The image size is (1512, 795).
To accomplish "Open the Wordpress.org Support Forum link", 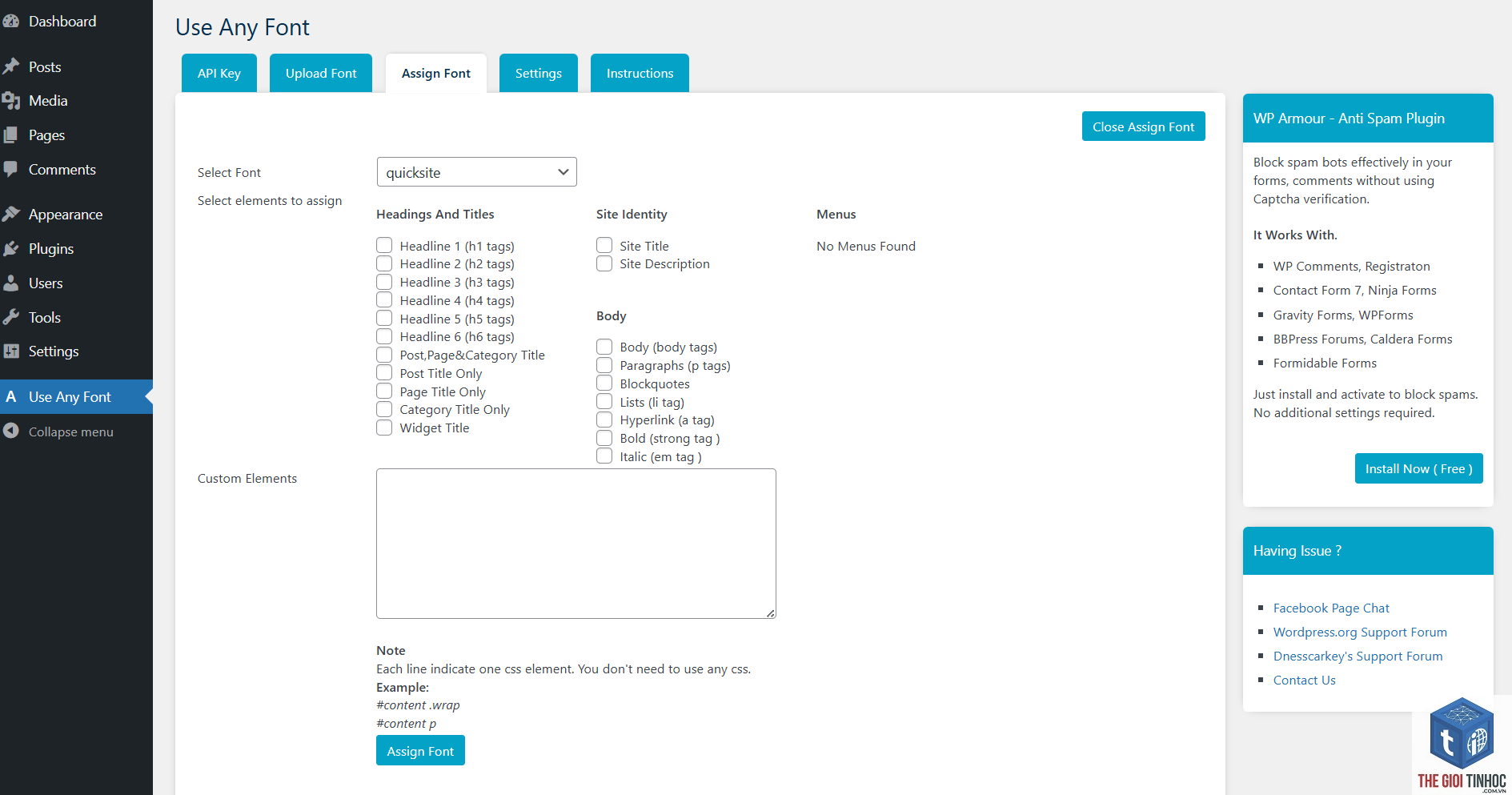I will [x=1360, y=632].
